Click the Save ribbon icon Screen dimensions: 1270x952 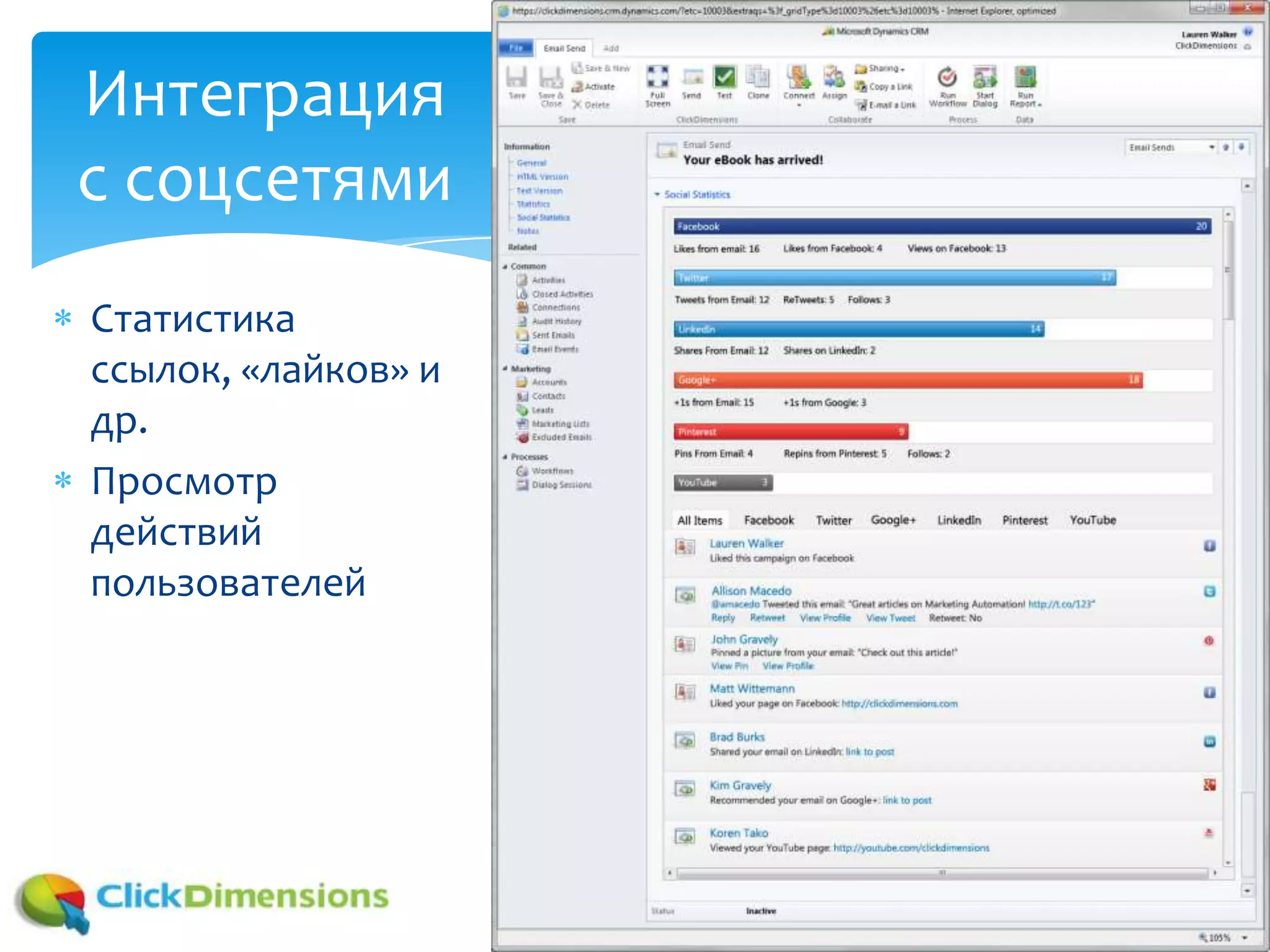pyautogui.click(x=517, y=82)
